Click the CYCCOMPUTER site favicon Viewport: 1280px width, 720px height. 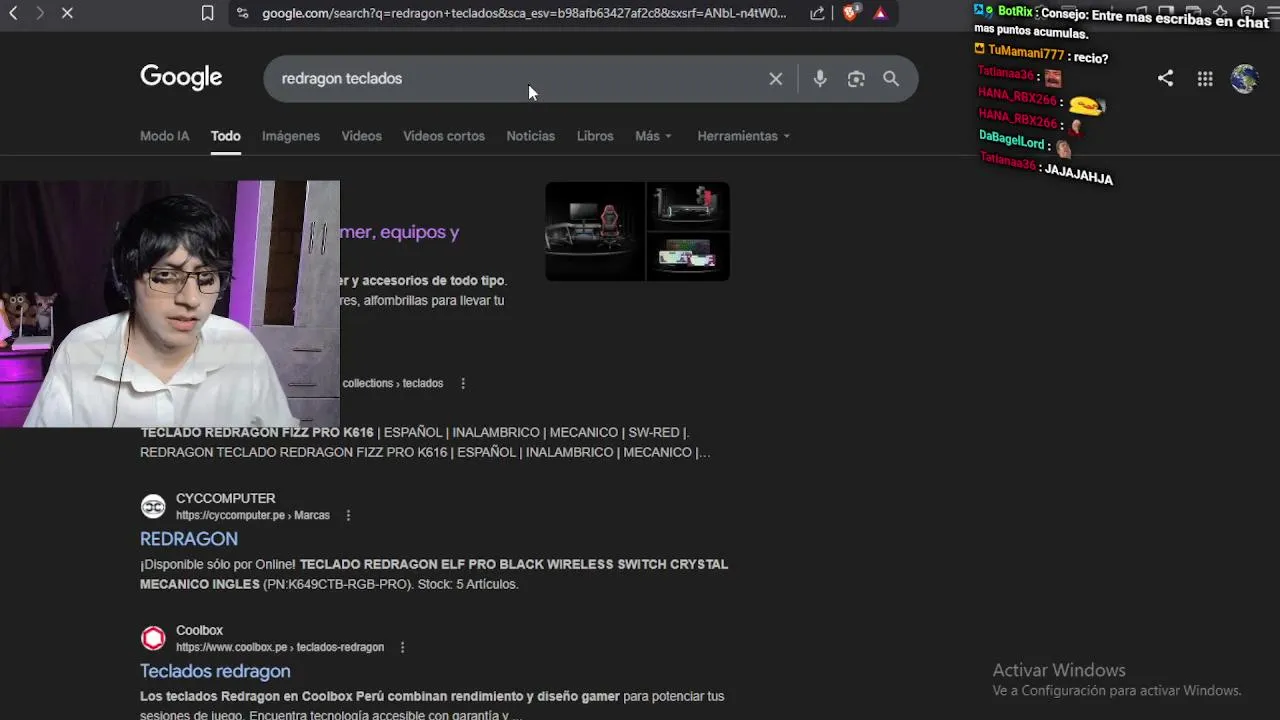click(153, 506)
